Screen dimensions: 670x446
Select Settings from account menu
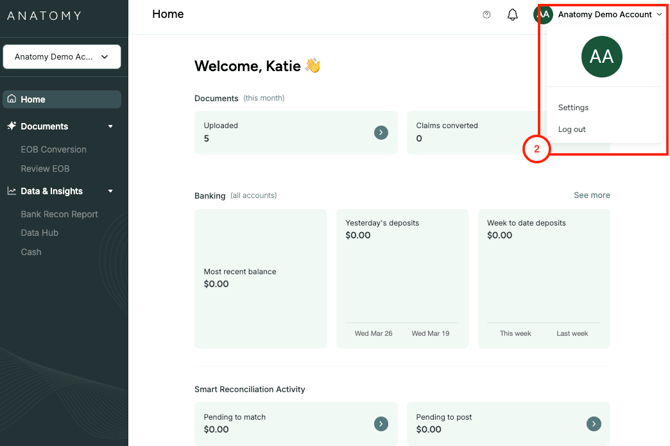573,107
